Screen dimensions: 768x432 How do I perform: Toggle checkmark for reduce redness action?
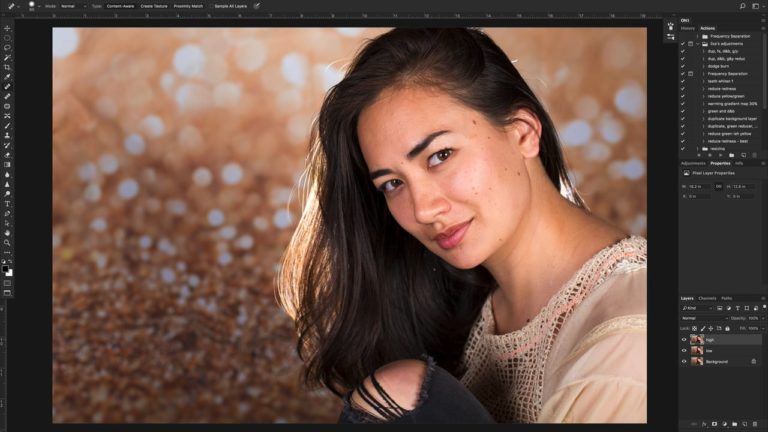(x=683, y=89)
